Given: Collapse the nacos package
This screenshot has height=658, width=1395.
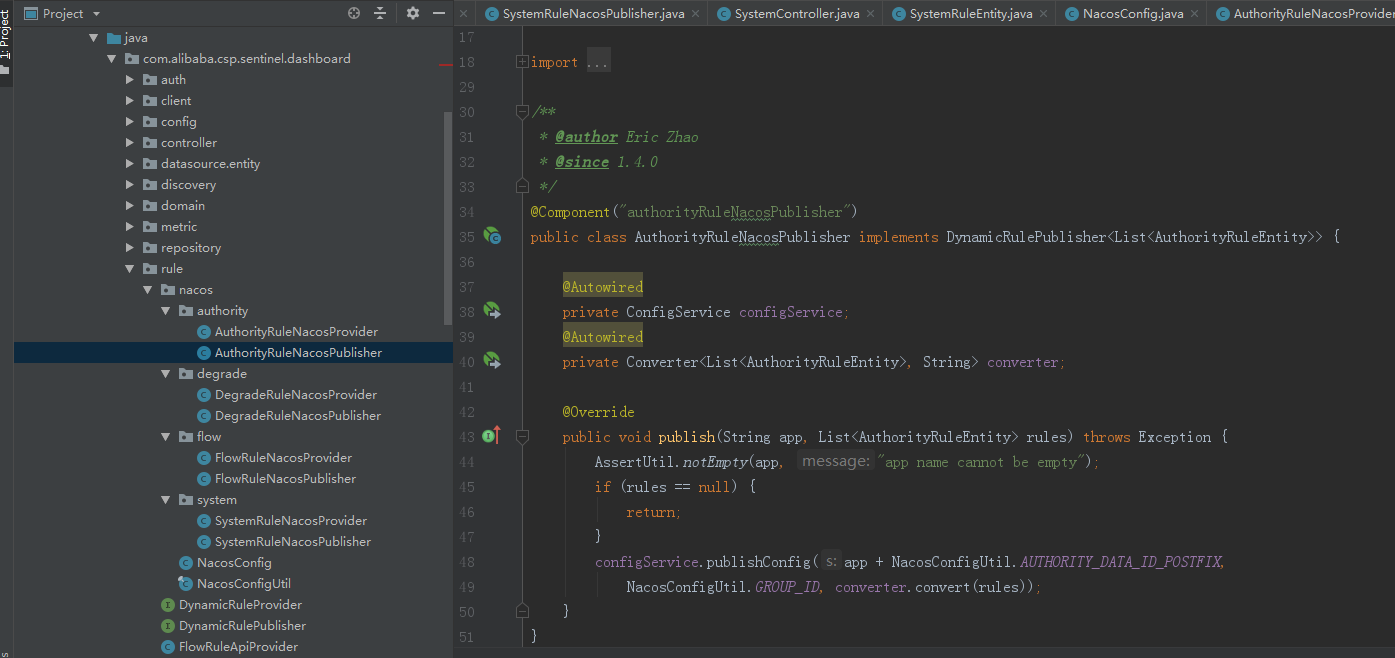Looking at the screenshot, I should [148, 290].
